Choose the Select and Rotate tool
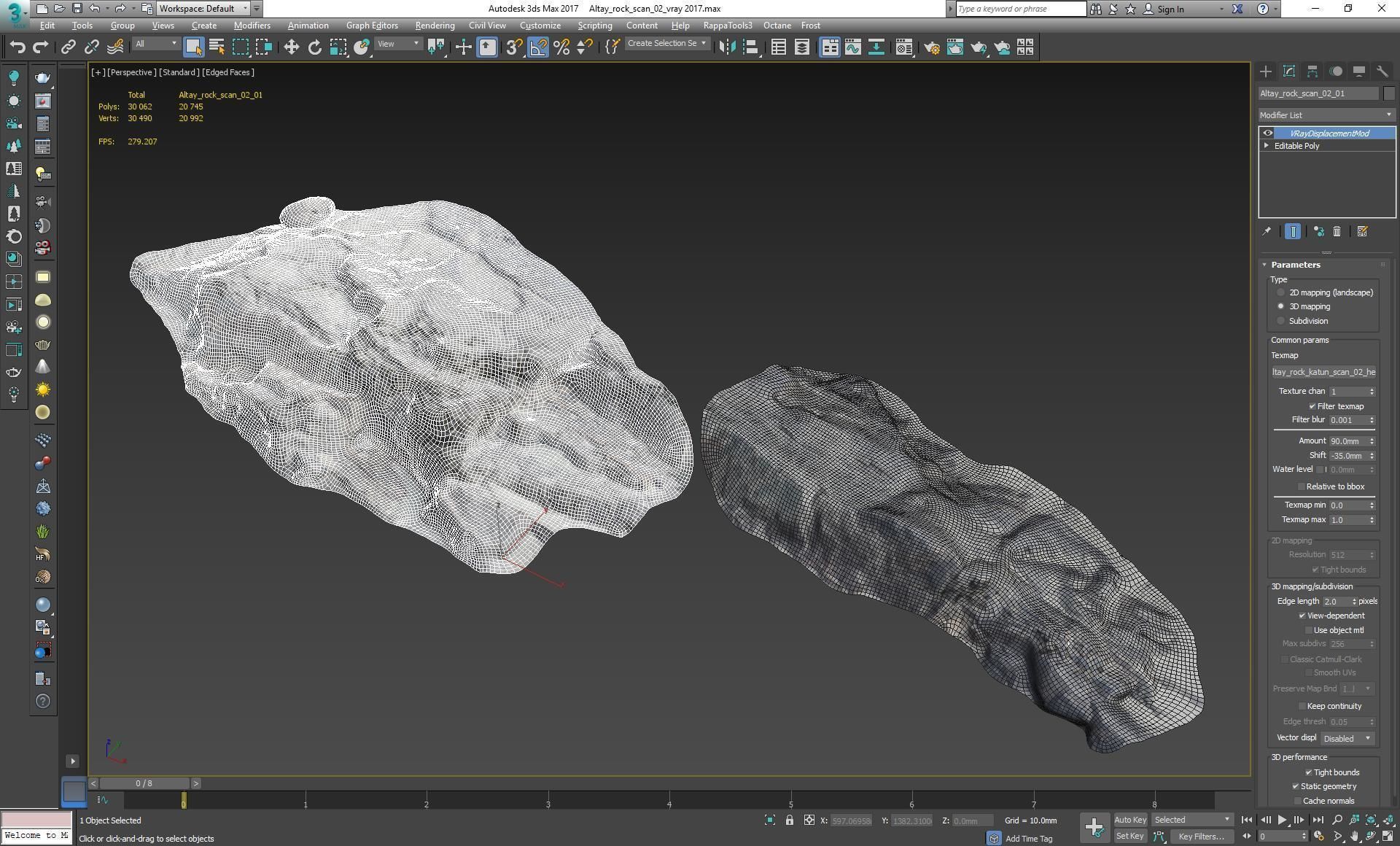Screen dimensions: 1400x846 pyautogui.click(x=314, y=47)
